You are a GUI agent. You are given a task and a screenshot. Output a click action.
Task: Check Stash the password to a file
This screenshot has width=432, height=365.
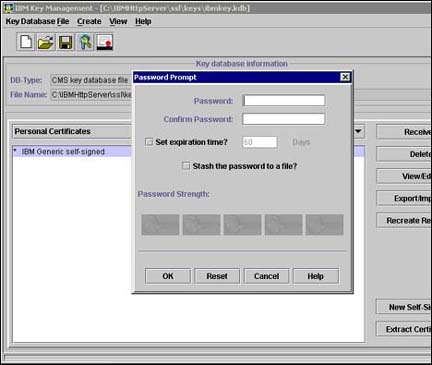[186, 166]
